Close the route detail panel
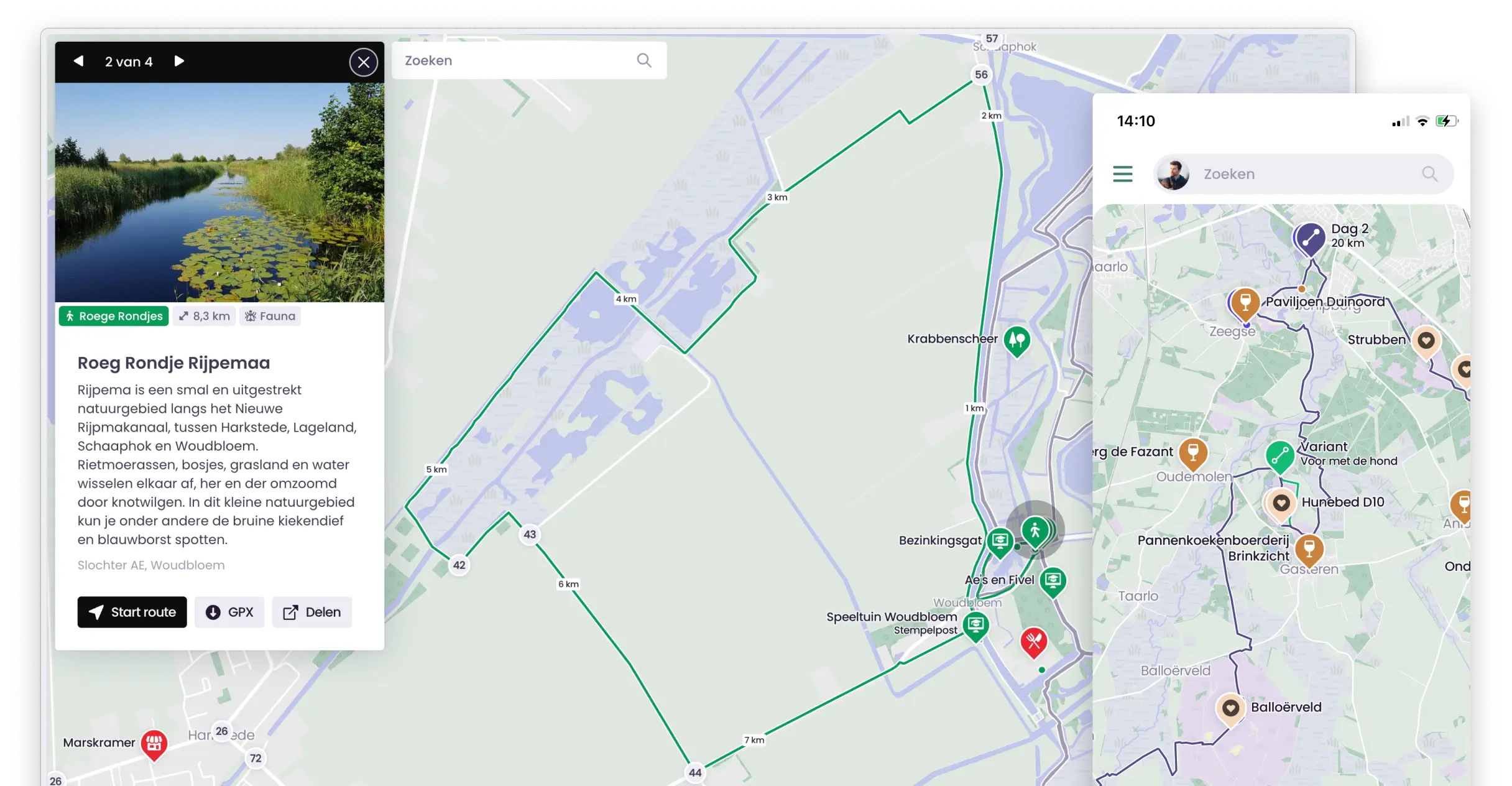The width and height of the screenshot is (1512, 786). tap(364, 62)
